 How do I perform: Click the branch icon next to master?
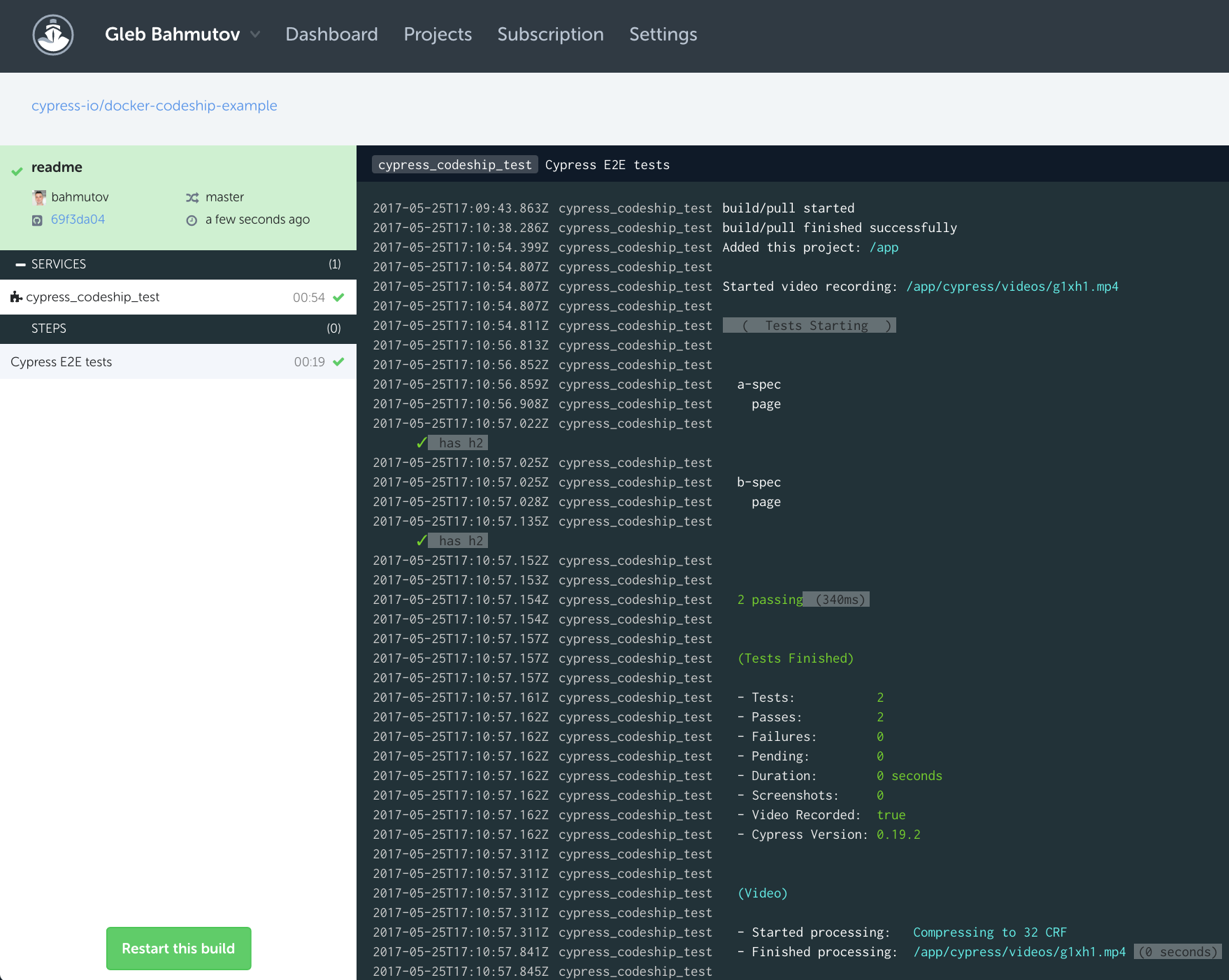pyautogui.click(x=192, y=198)
